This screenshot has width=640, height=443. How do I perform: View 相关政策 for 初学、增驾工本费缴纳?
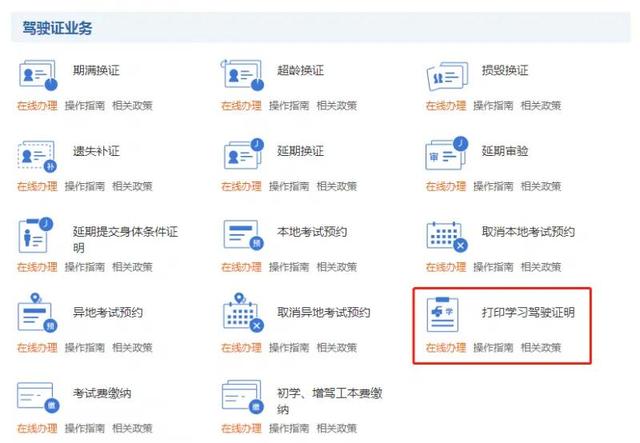[337, 428]
